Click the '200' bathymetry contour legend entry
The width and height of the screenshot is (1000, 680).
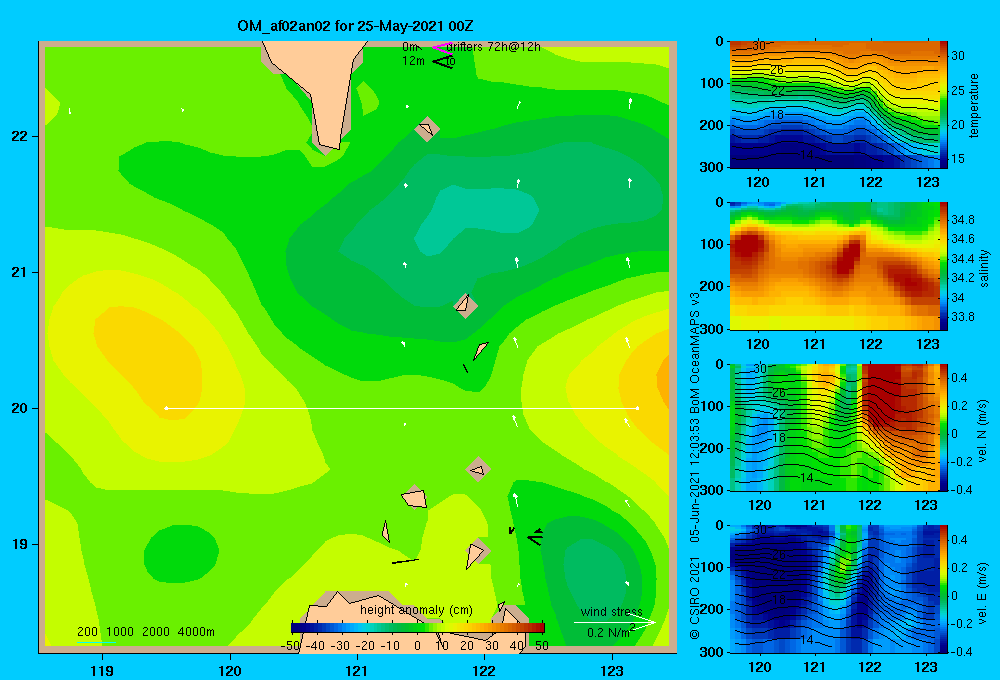[x=87, y=632]
